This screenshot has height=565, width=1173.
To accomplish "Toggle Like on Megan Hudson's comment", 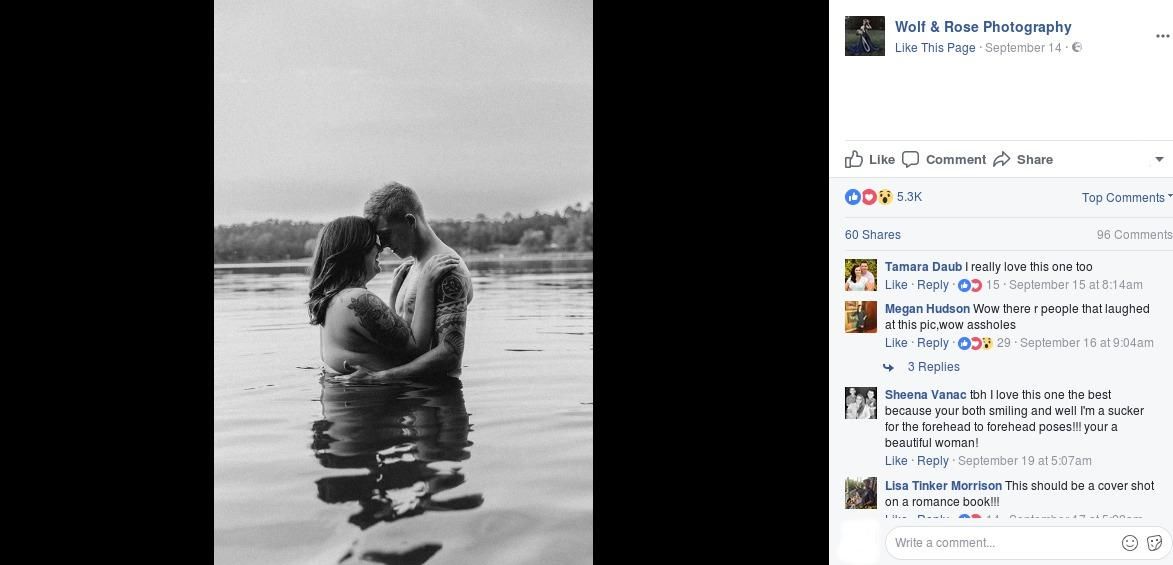I will (895, 343).
